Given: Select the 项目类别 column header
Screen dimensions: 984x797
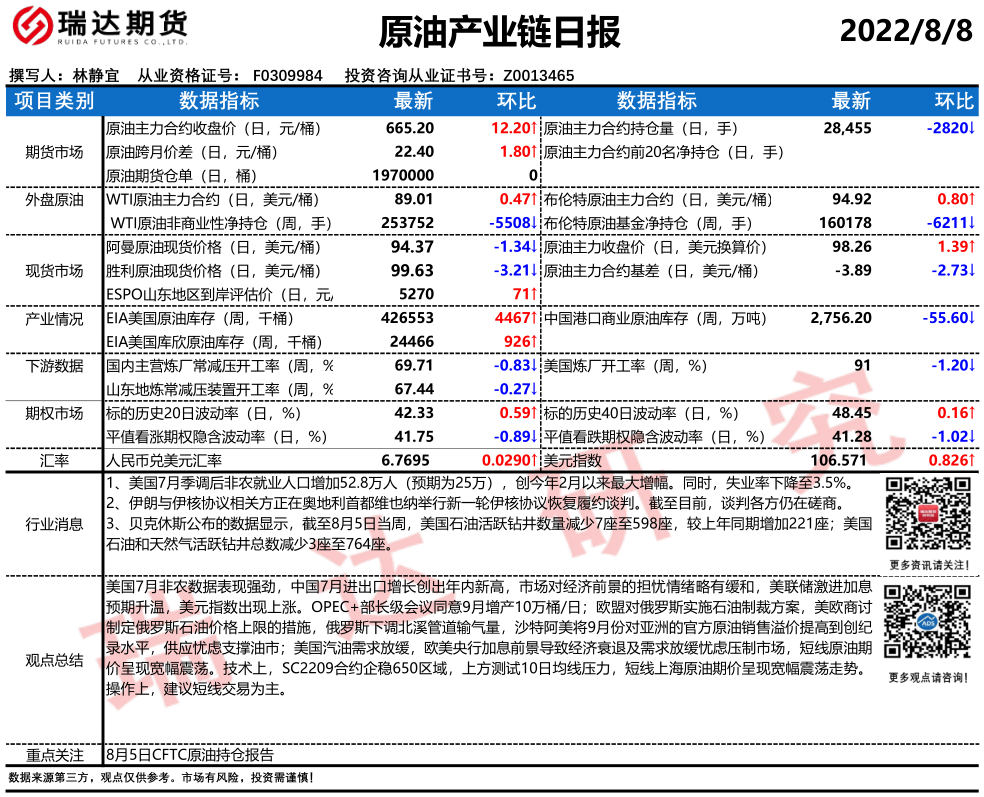Looking at the screenshot, I should (55, 101).
